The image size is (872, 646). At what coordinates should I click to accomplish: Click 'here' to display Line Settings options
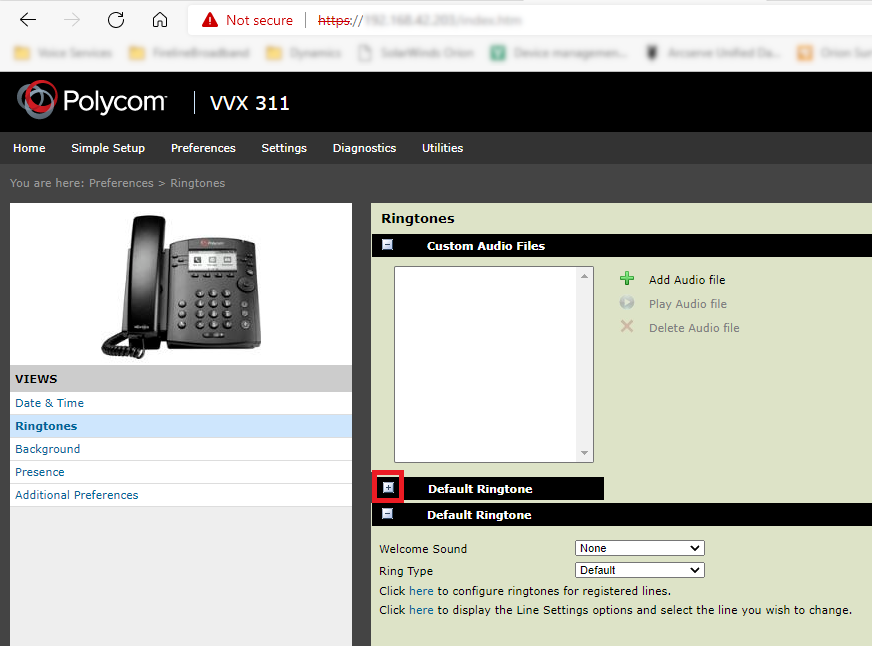421,610
